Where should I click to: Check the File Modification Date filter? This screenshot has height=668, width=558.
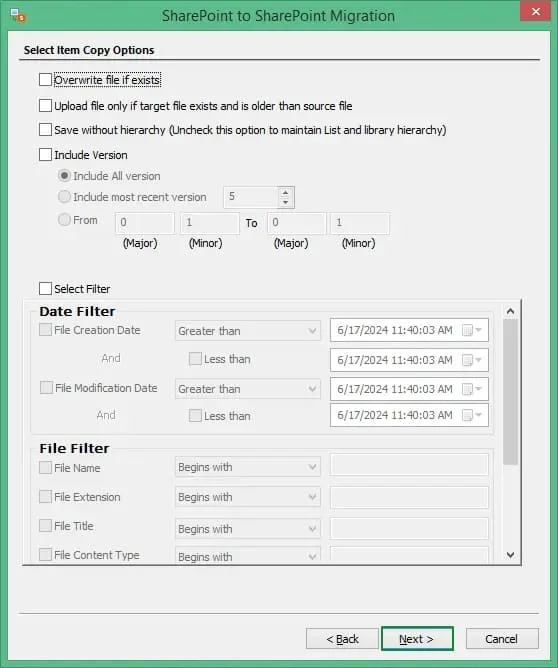[x=46, y=388]
